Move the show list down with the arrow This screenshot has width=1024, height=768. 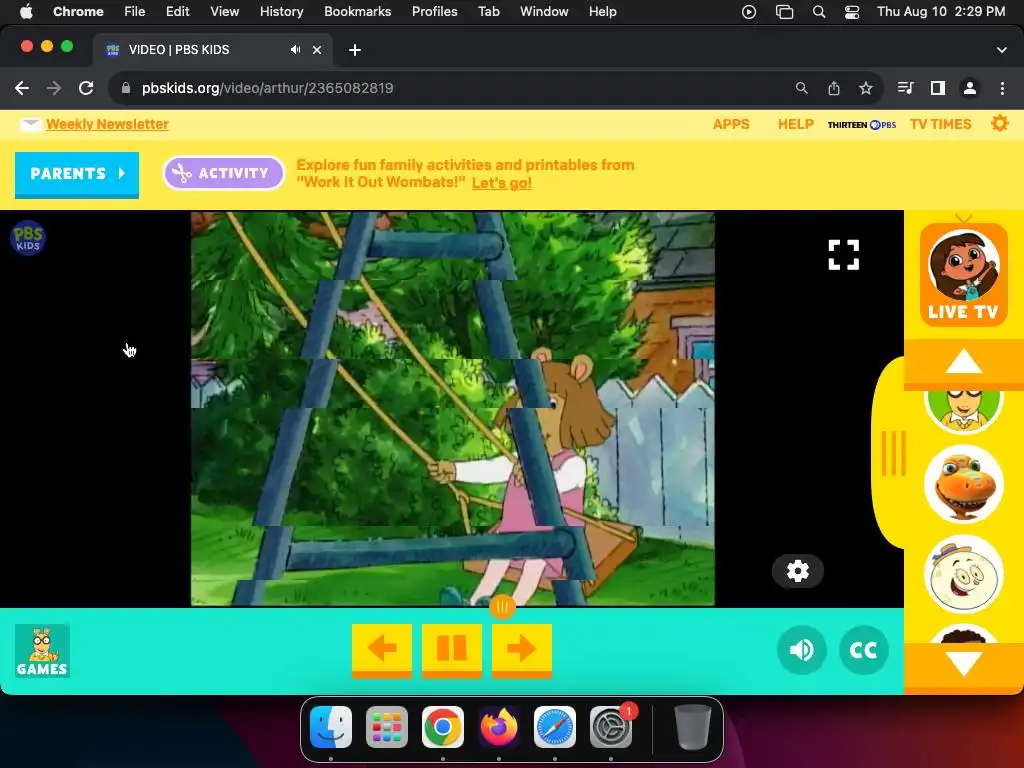[x=964, y=665]
